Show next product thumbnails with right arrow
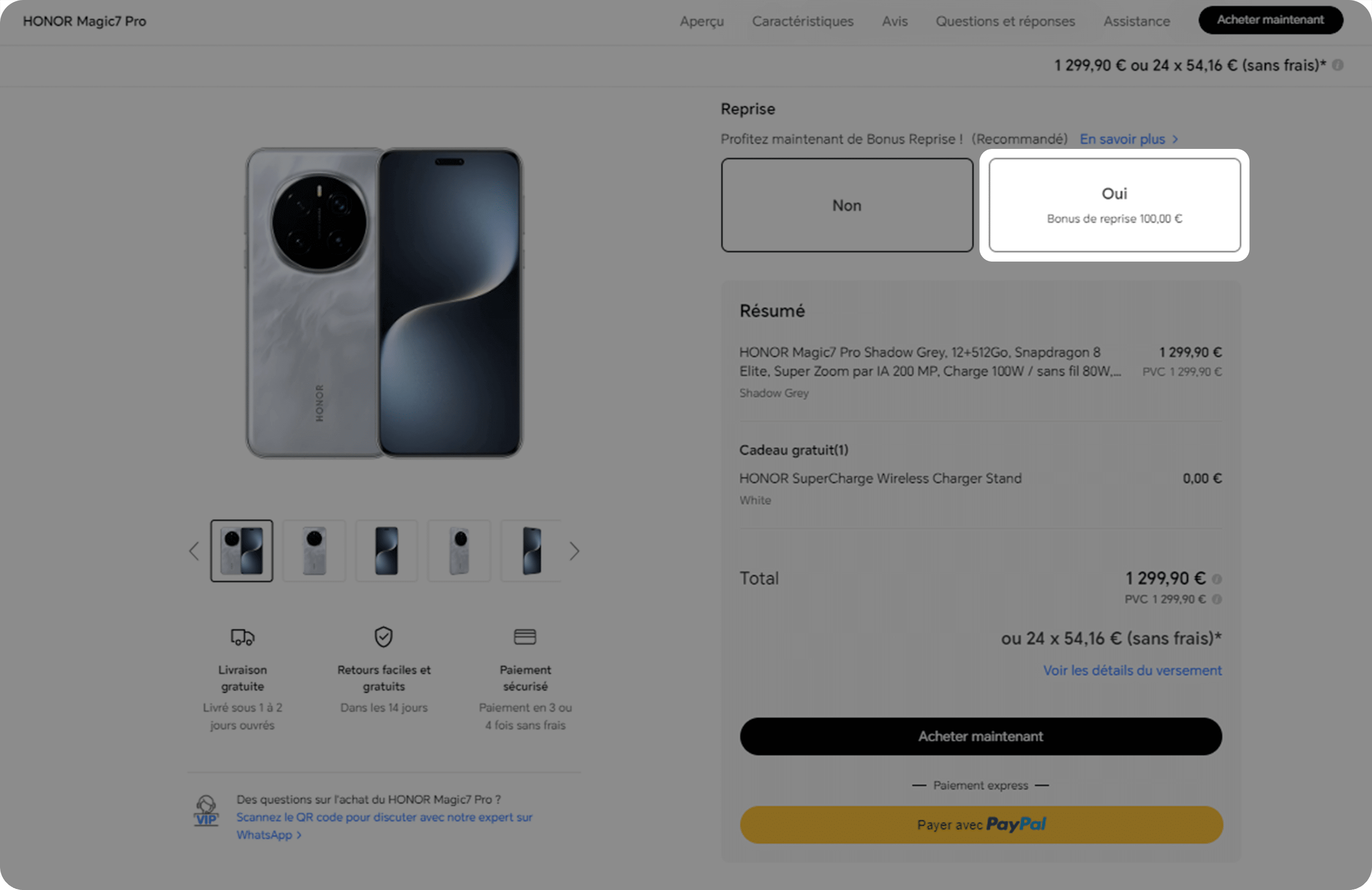Screen dimensions: 1372x890 pos(574,551)
